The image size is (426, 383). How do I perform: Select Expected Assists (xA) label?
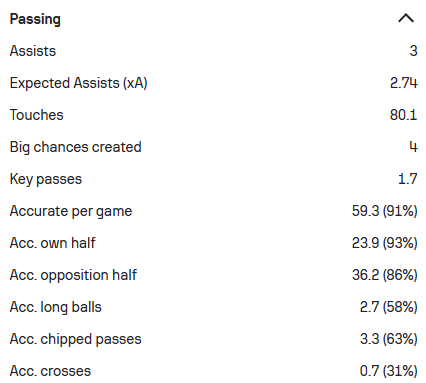pyautogui.click(x=78, y=83)
